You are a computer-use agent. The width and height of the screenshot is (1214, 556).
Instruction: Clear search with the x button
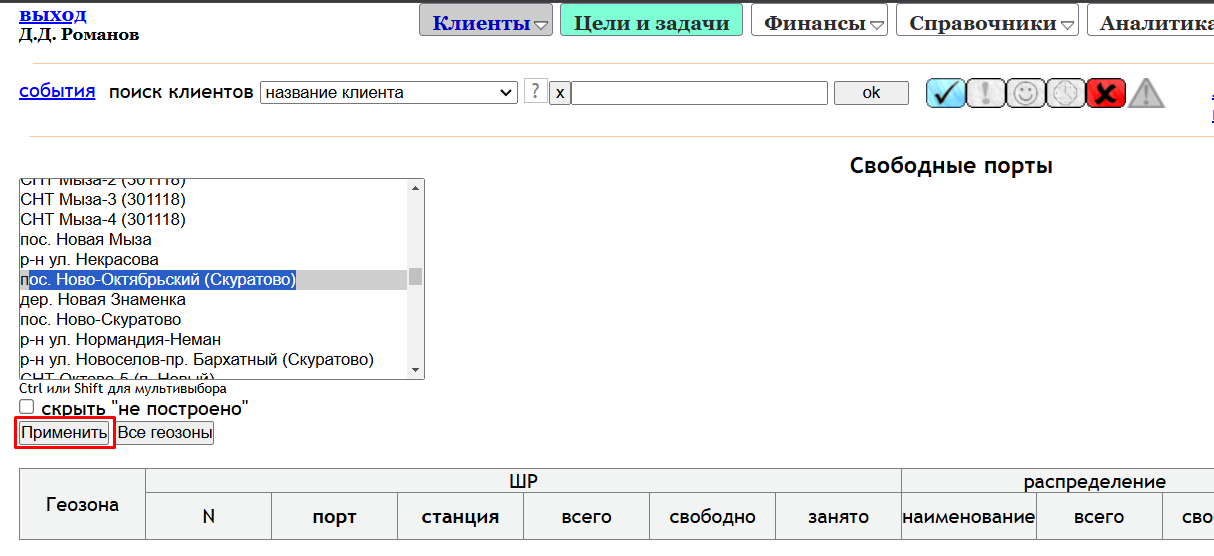(x=560, y=93)
